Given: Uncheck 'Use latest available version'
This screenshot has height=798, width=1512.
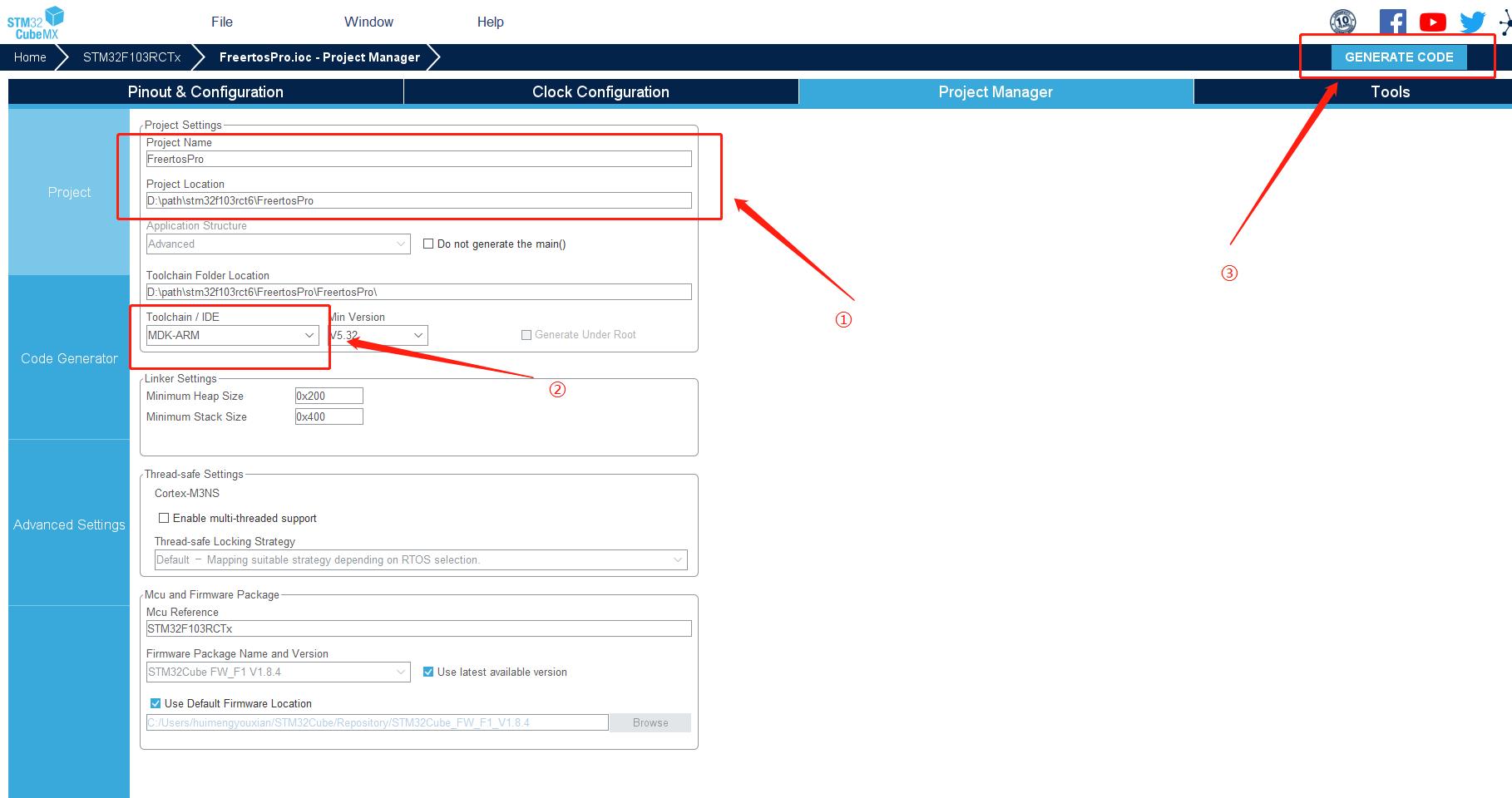Looking at the screenshot, I should 429,672.
